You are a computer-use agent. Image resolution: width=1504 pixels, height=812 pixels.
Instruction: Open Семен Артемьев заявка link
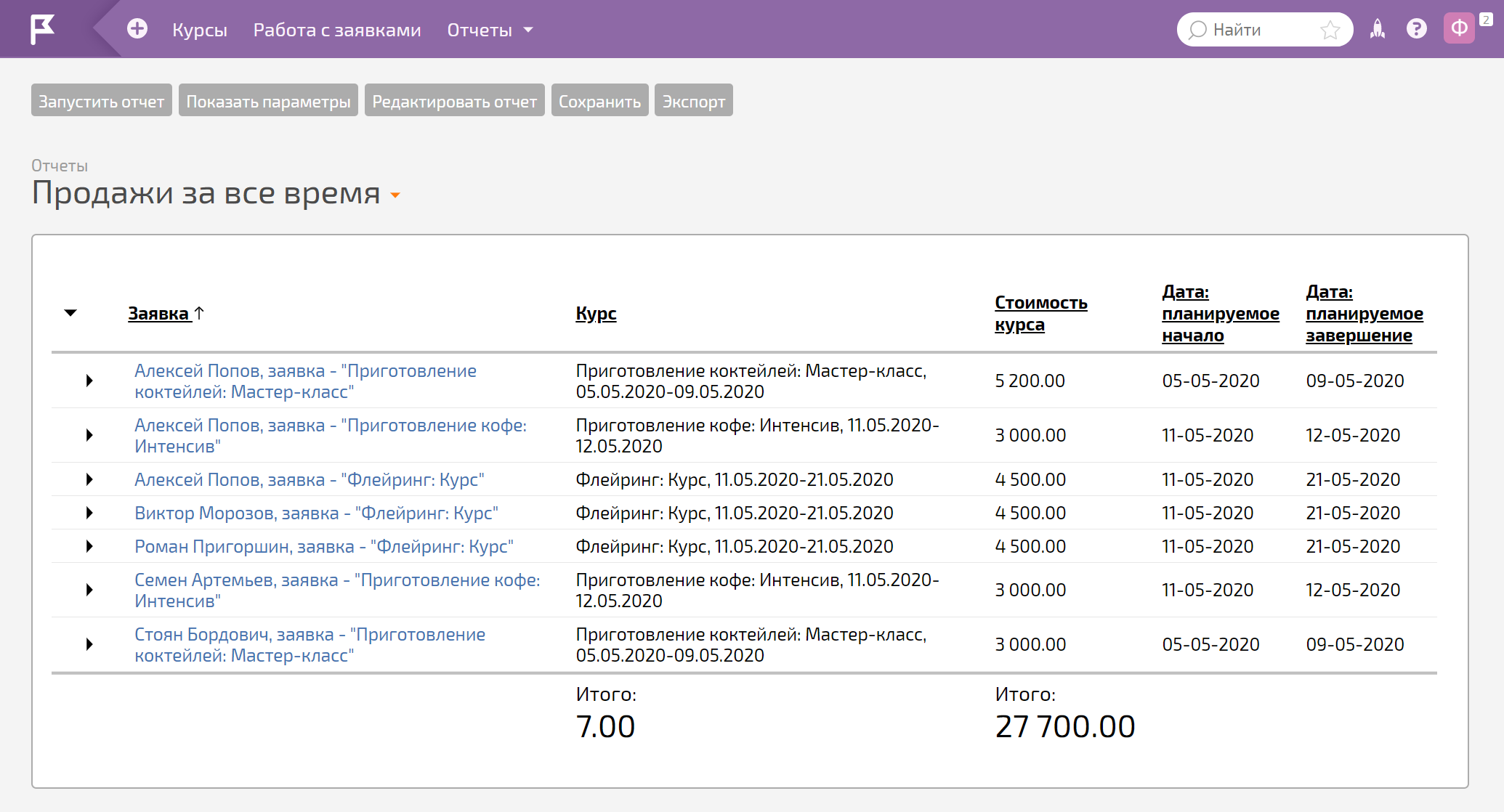tap(337, 590)
